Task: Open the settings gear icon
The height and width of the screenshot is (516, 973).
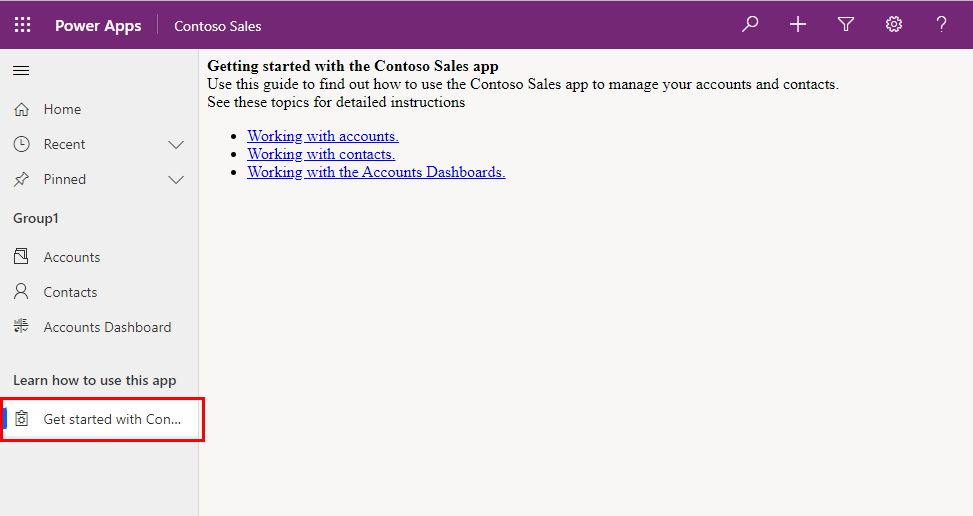Action: pyautogui.click(x=894, y=25)
